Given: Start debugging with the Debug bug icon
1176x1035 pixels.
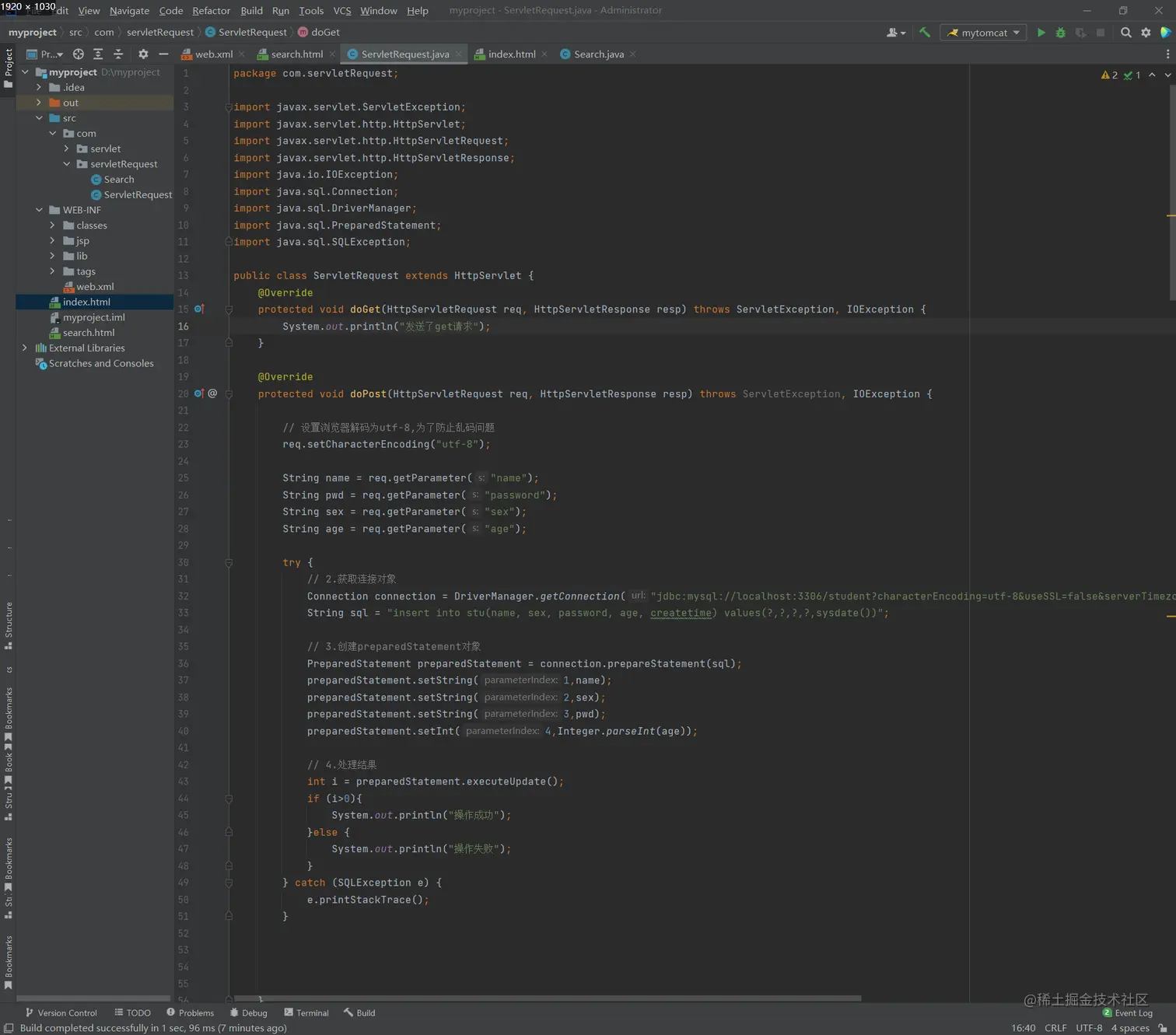Looking at the screenshot, I should tap(1060, 33).
